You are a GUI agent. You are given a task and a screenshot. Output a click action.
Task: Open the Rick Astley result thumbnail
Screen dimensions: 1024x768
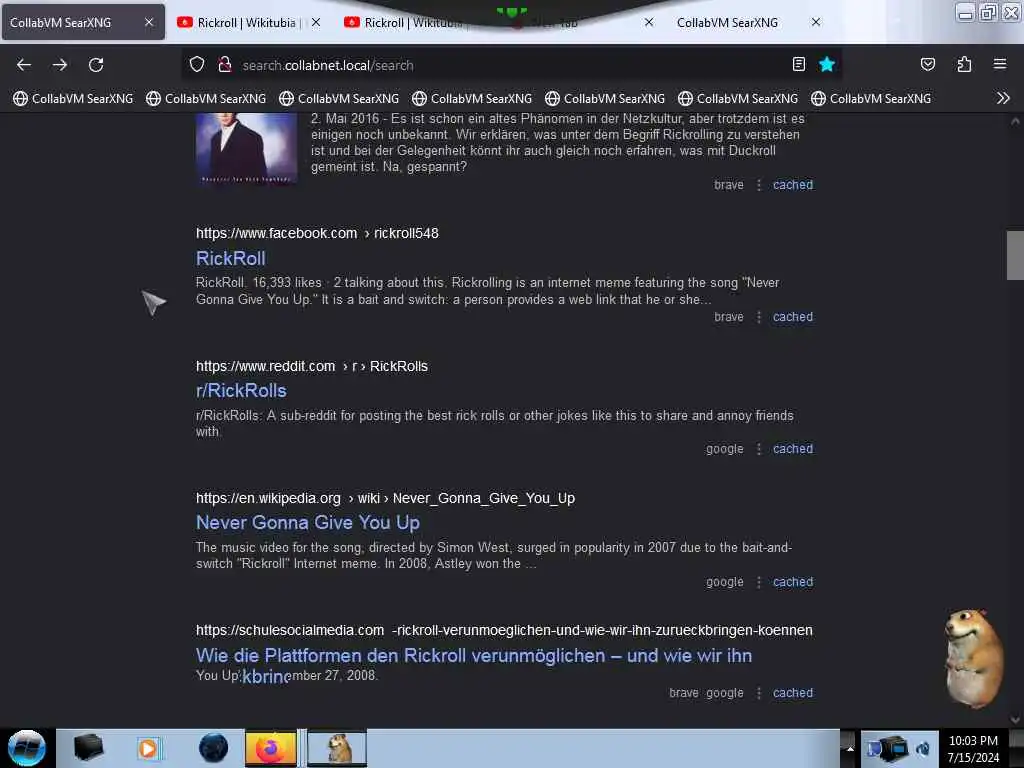(246, 149)
